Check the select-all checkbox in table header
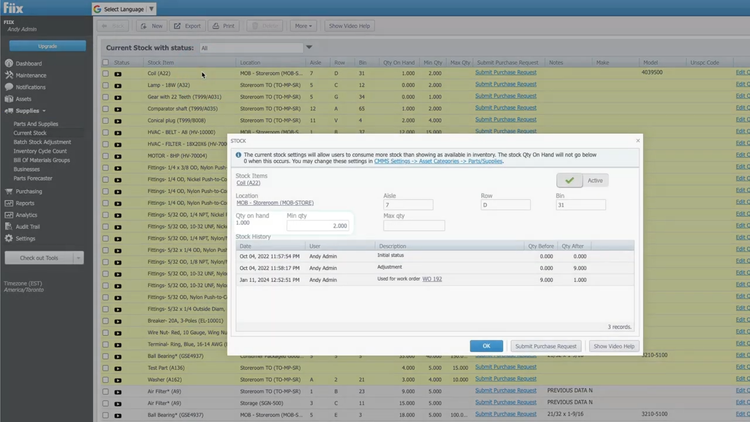The width and height of the screenshot is (750, 422). 106,62
